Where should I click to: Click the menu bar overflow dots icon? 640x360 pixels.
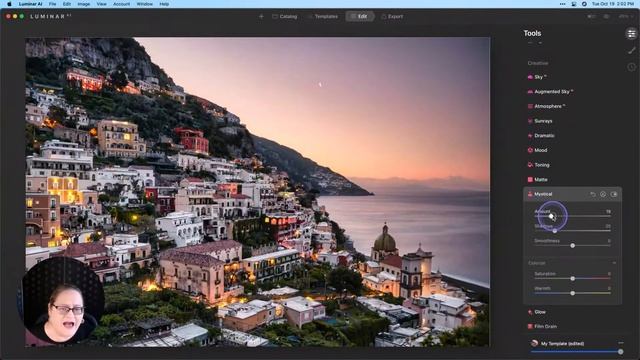click(562, 4)
